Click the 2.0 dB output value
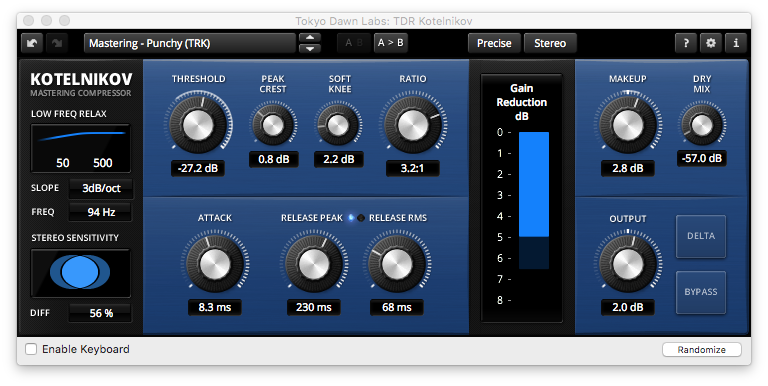The image size is (768, 386). click(628, 308)
